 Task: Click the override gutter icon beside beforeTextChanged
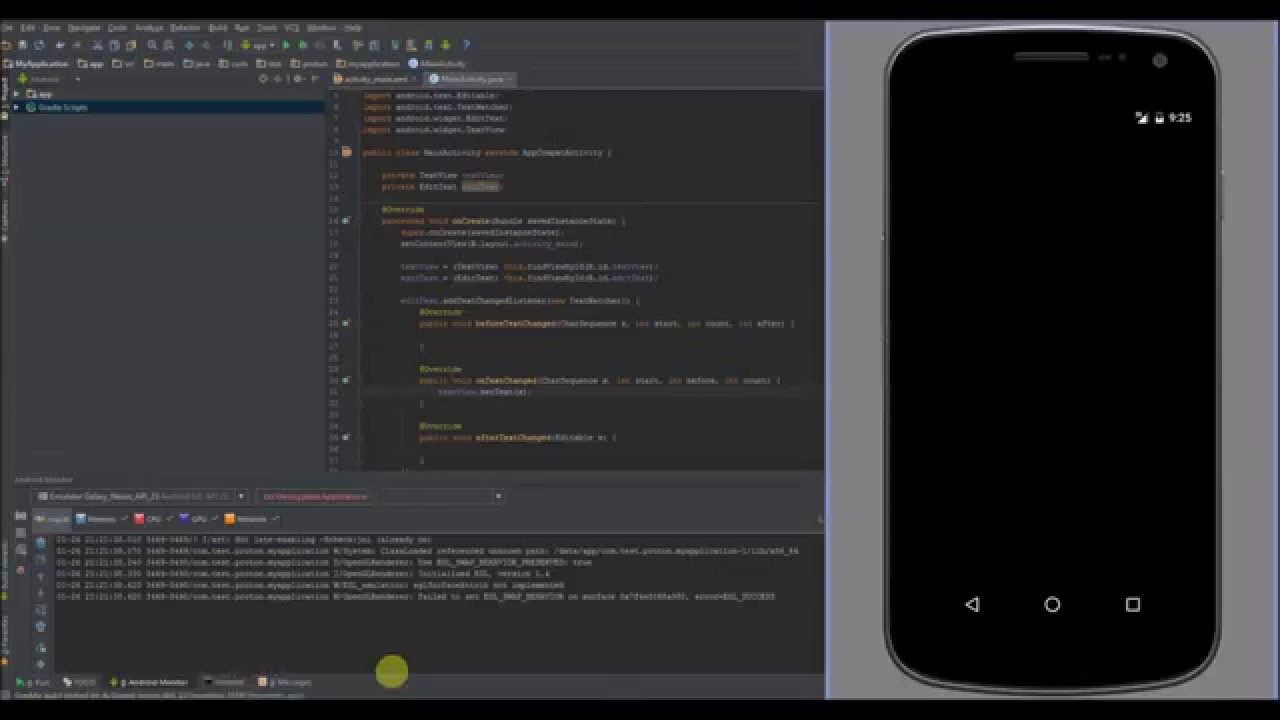click(346, 323)
